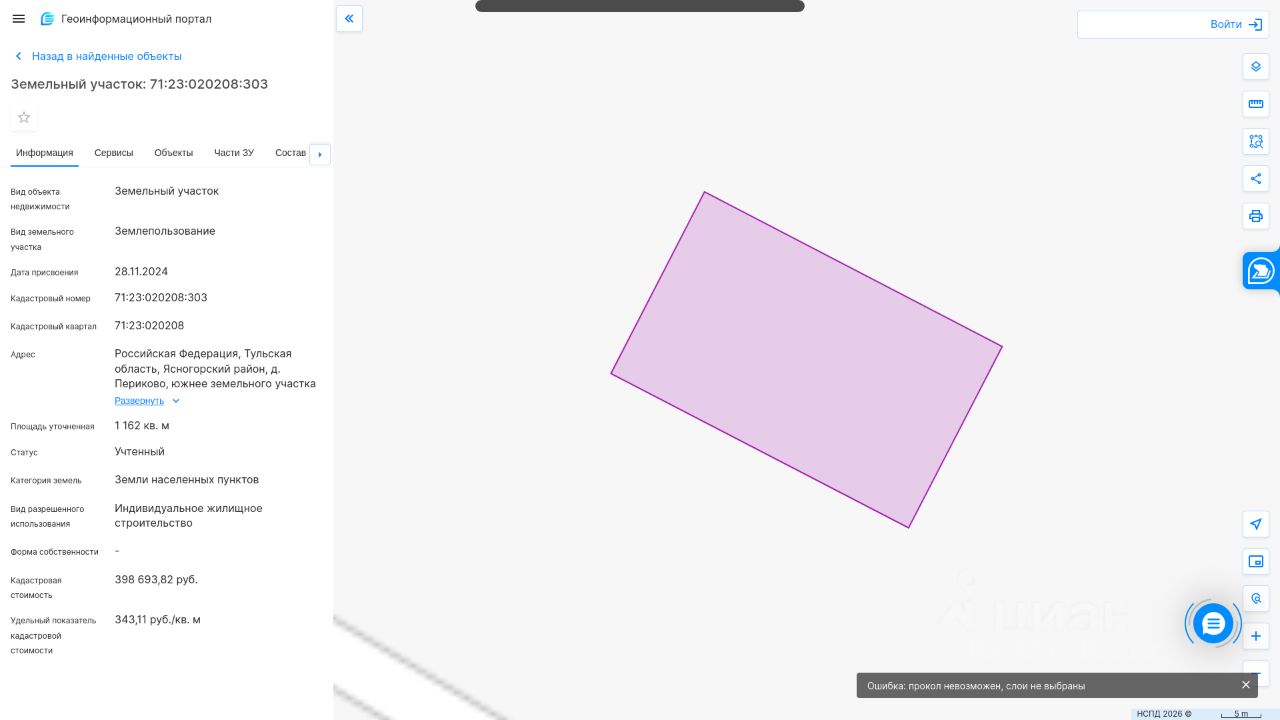Collapse the left information panel
This screenshot has width=1280, height=720.
tap(349, 18)
